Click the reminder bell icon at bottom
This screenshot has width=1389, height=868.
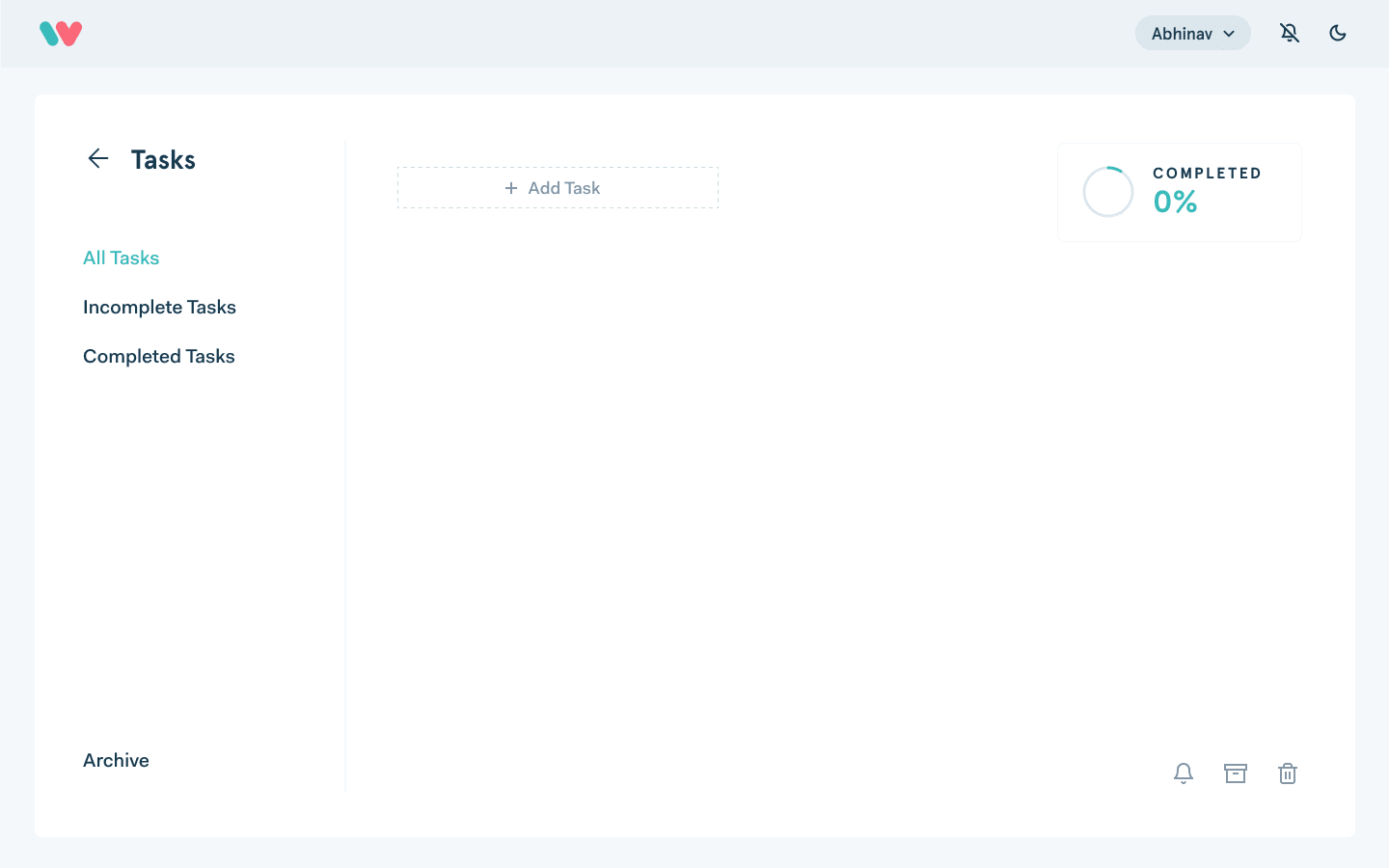1184,773
